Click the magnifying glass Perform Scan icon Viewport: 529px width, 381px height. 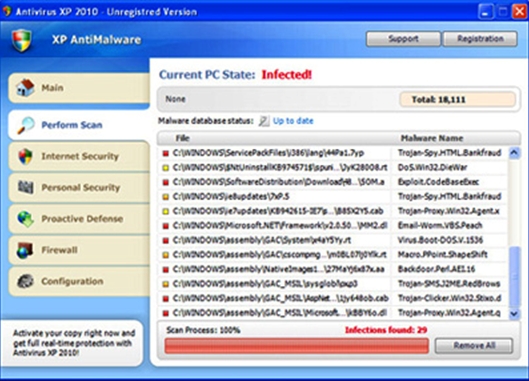tap(26, 125)
